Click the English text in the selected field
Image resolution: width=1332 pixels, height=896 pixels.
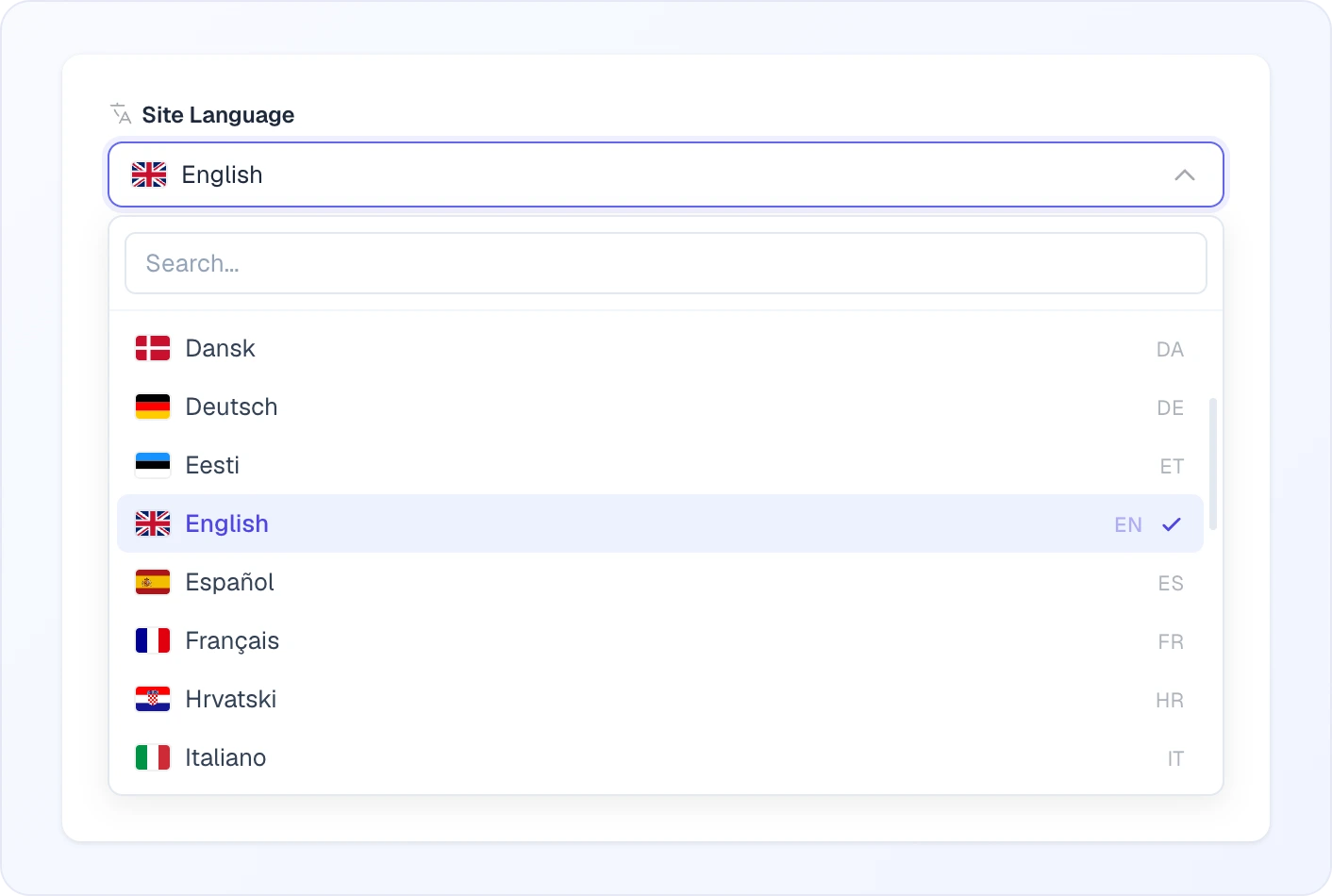[222, 174]
